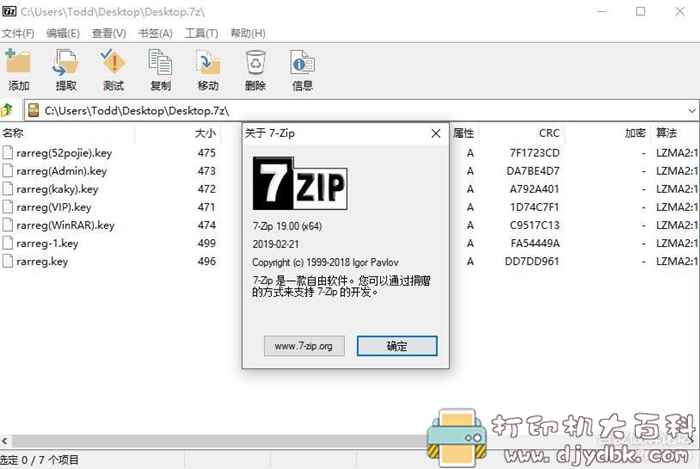Click CRC value 7F1723CD

tap(534, 153)
